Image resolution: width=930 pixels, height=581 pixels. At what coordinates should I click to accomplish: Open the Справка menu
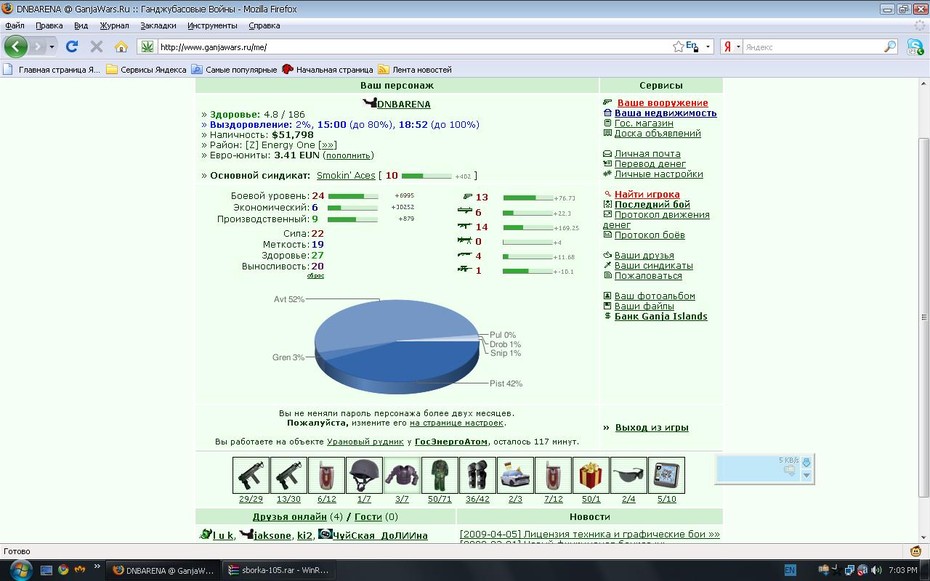coord(264,25)
